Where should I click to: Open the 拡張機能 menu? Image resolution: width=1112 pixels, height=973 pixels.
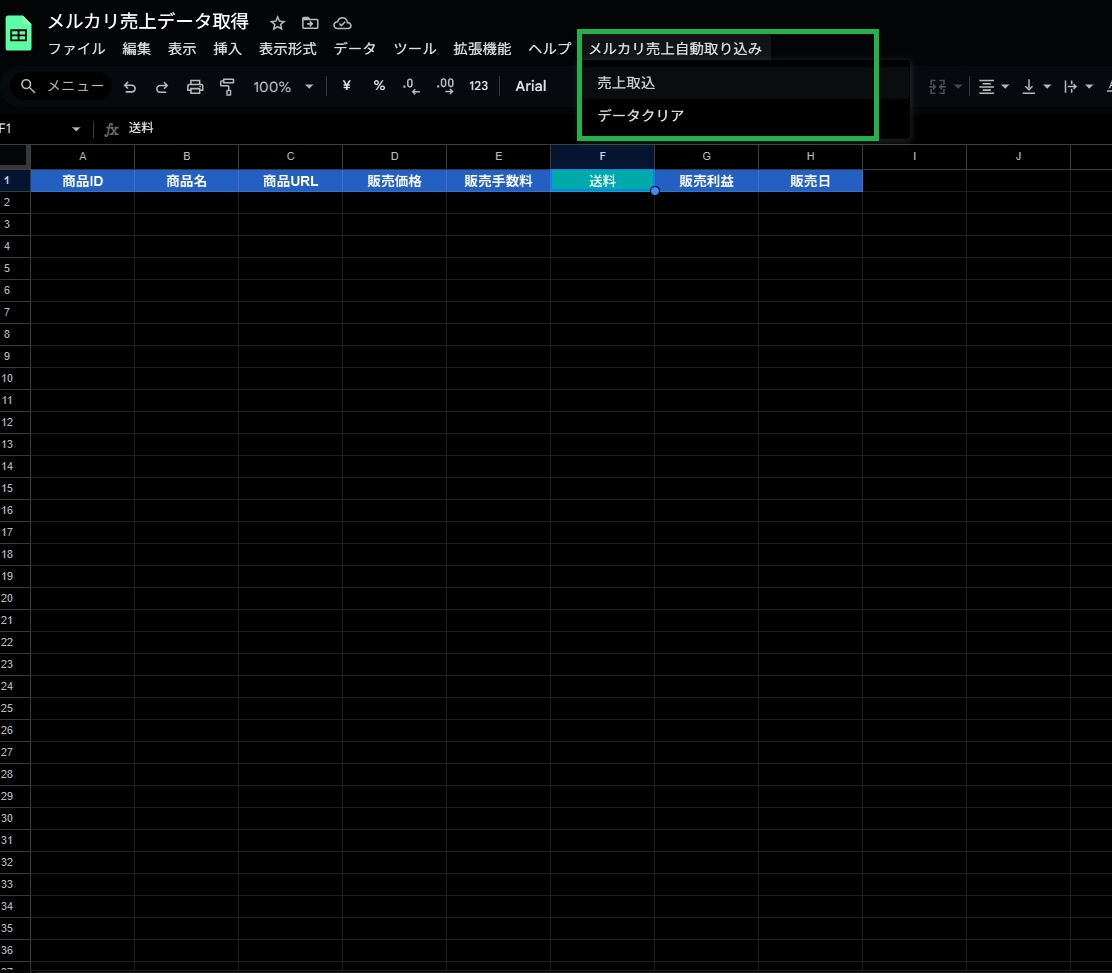coord(482,49)
